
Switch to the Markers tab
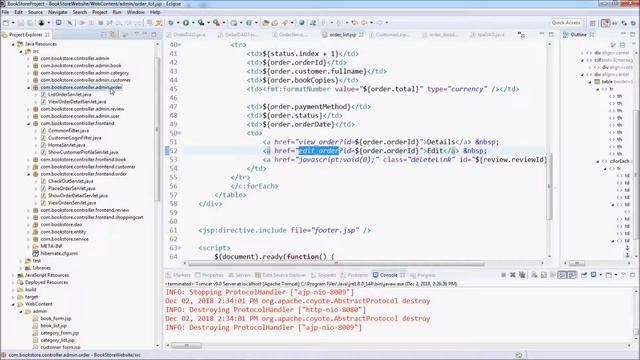pos(178,275)
